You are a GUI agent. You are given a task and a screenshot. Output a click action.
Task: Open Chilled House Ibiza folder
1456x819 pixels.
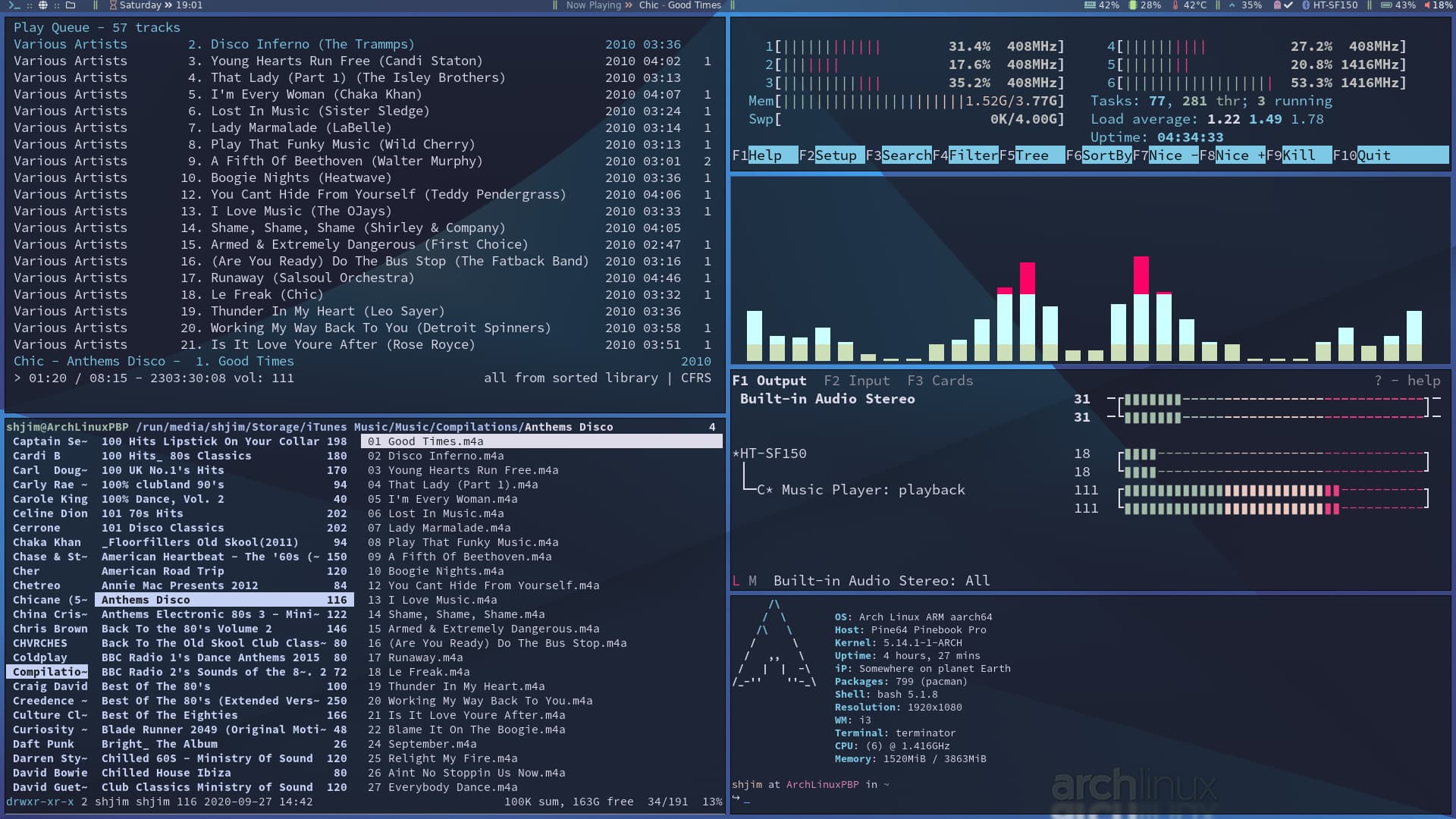point(224,773)
